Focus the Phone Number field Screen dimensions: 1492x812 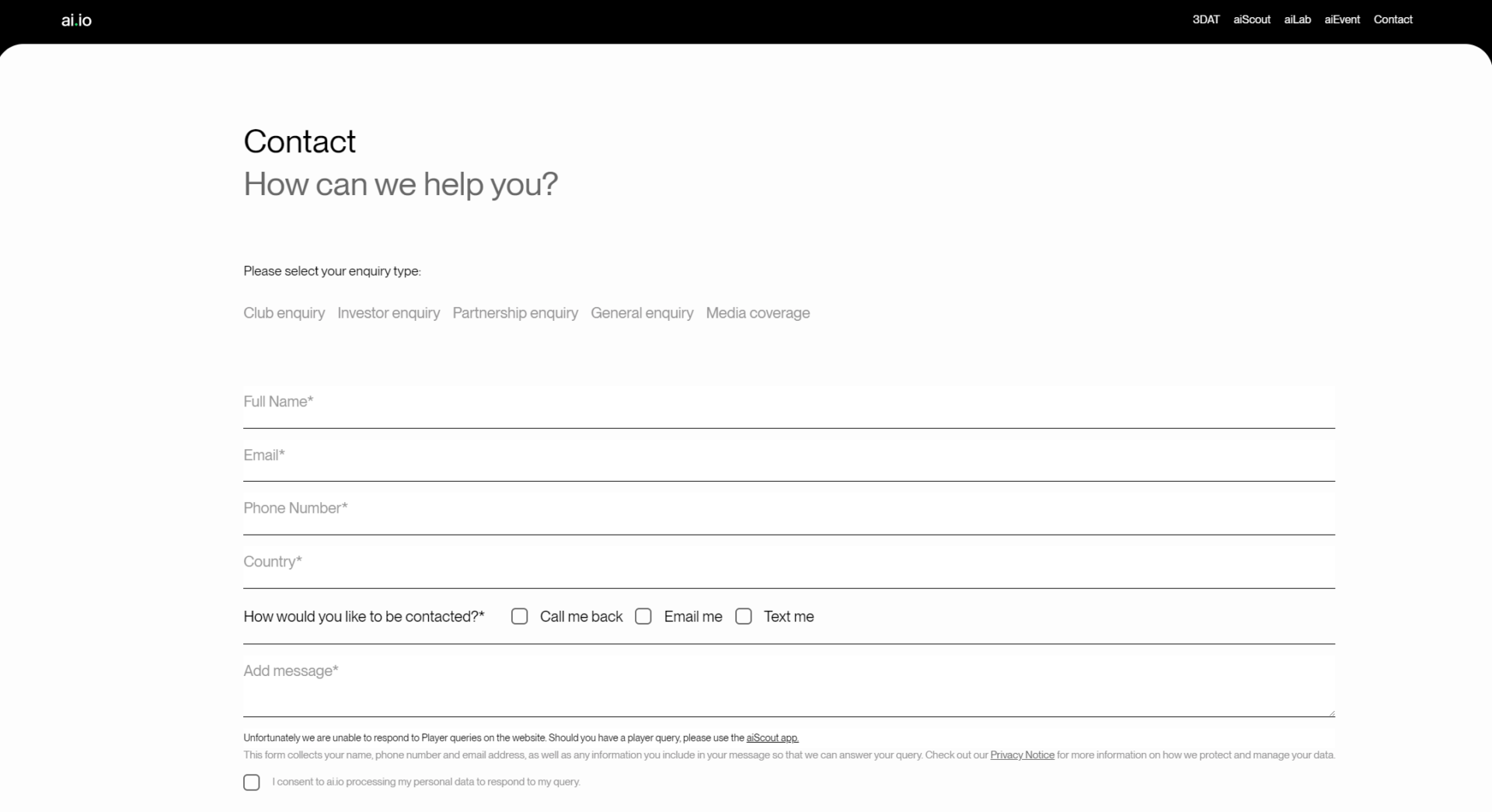[789, 514]
